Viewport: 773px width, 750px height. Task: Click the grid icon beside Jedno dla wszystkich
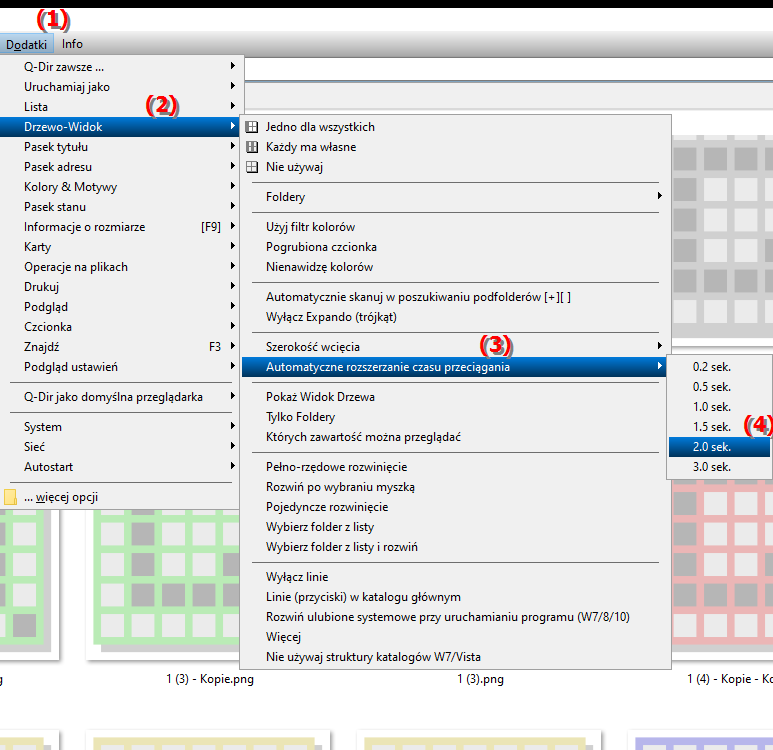pos(251,127)
